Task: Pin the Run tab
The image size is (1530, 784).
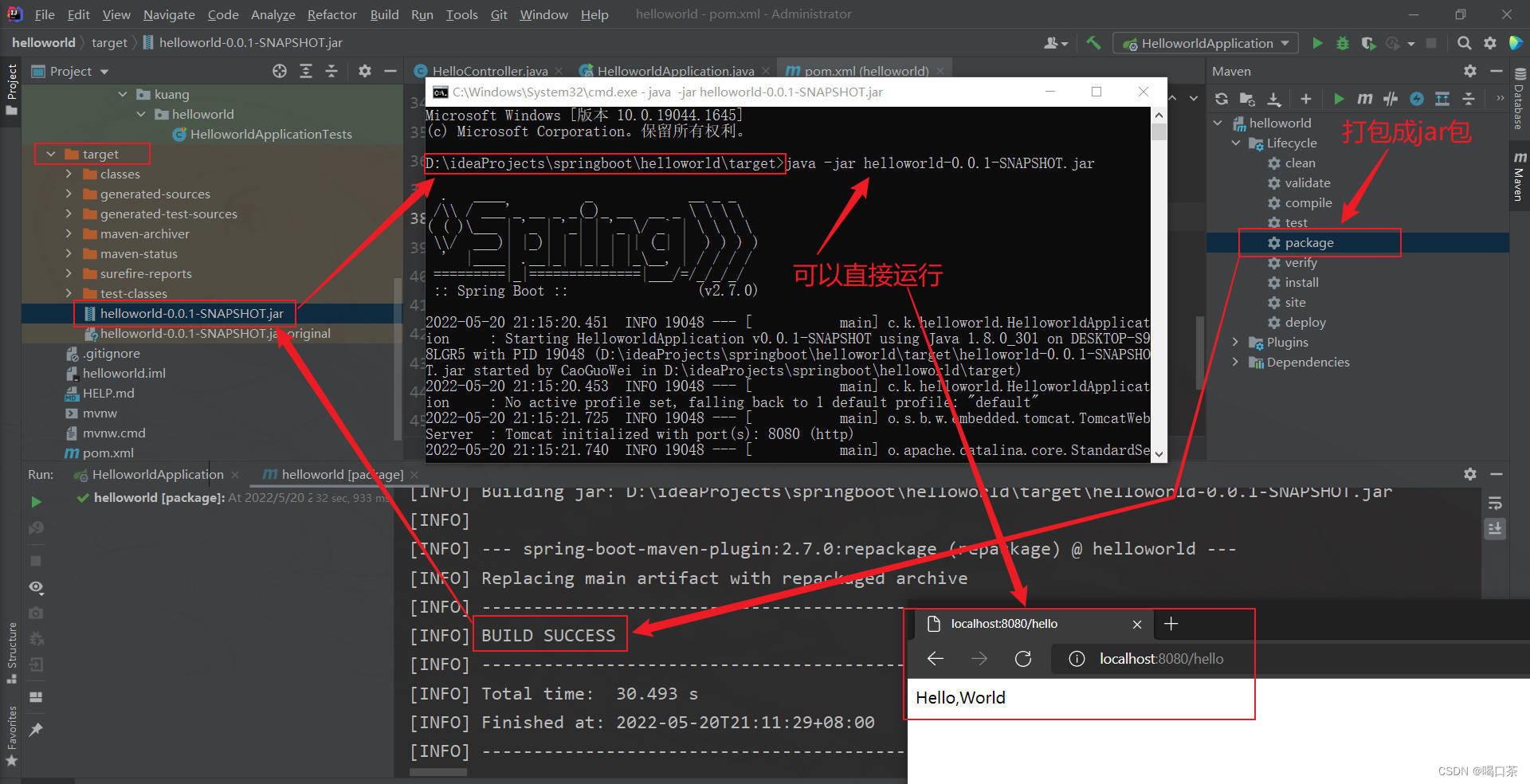Action: 36,729
